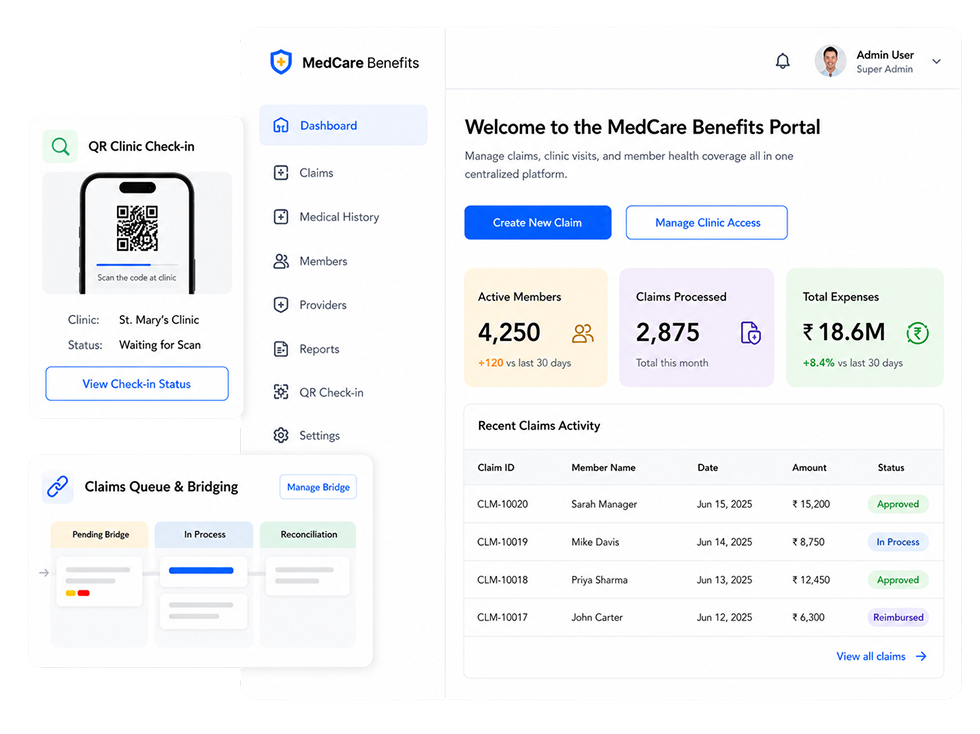Click the Claim ID column header
This screenshot has height=734, width=980.
tap(496, 468)
